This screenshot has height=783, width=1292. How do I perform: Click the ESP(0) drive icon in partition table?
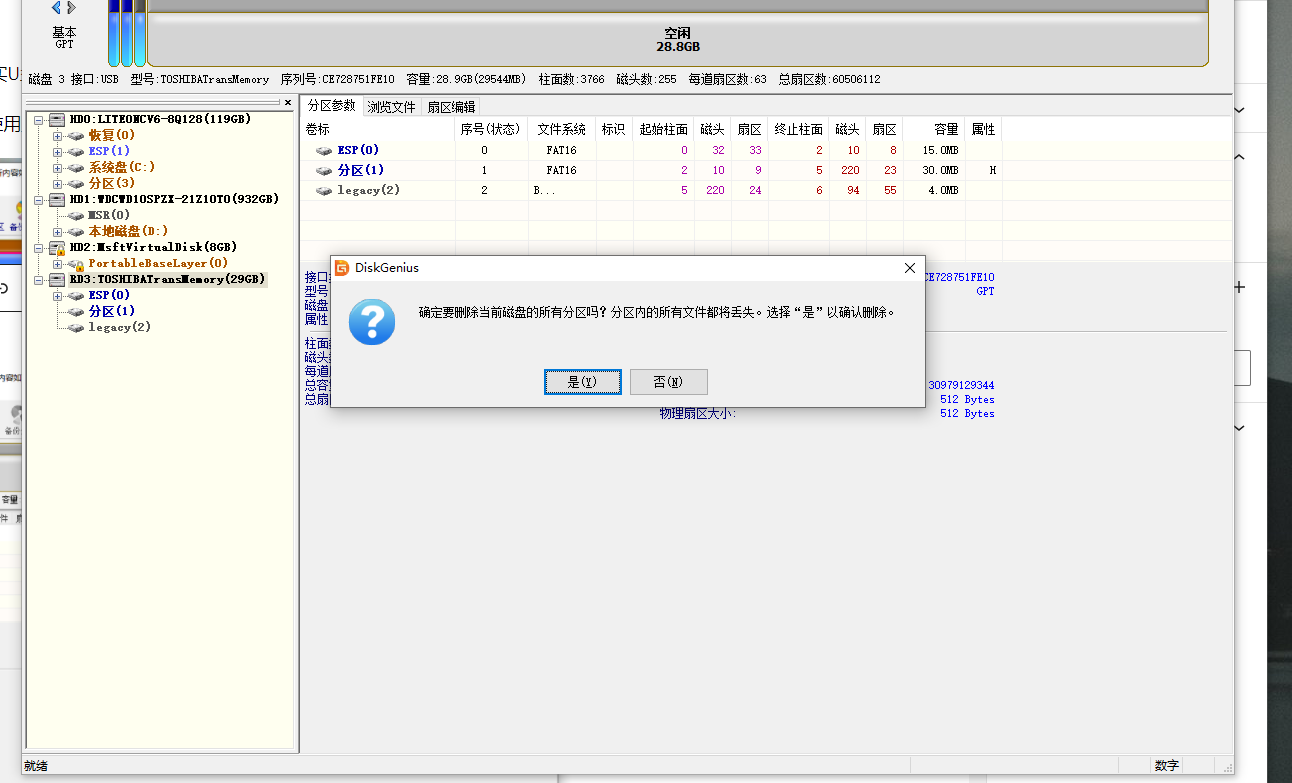(x=324, y=151)
